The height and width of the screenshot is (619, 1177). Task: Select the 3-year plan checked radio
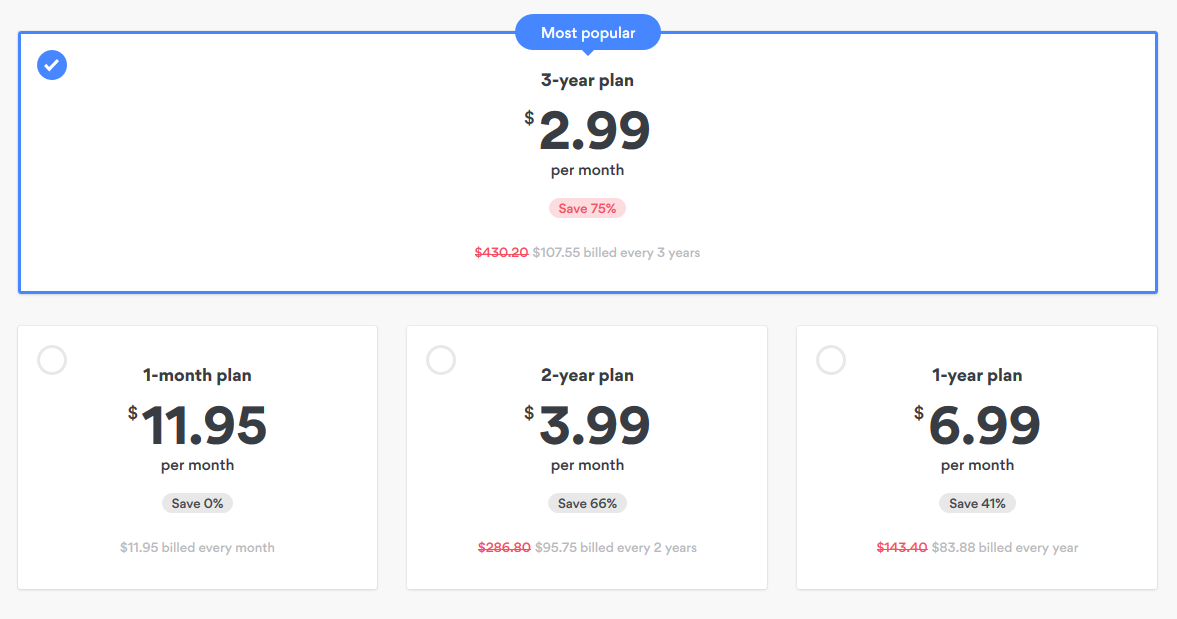point(52,65)
